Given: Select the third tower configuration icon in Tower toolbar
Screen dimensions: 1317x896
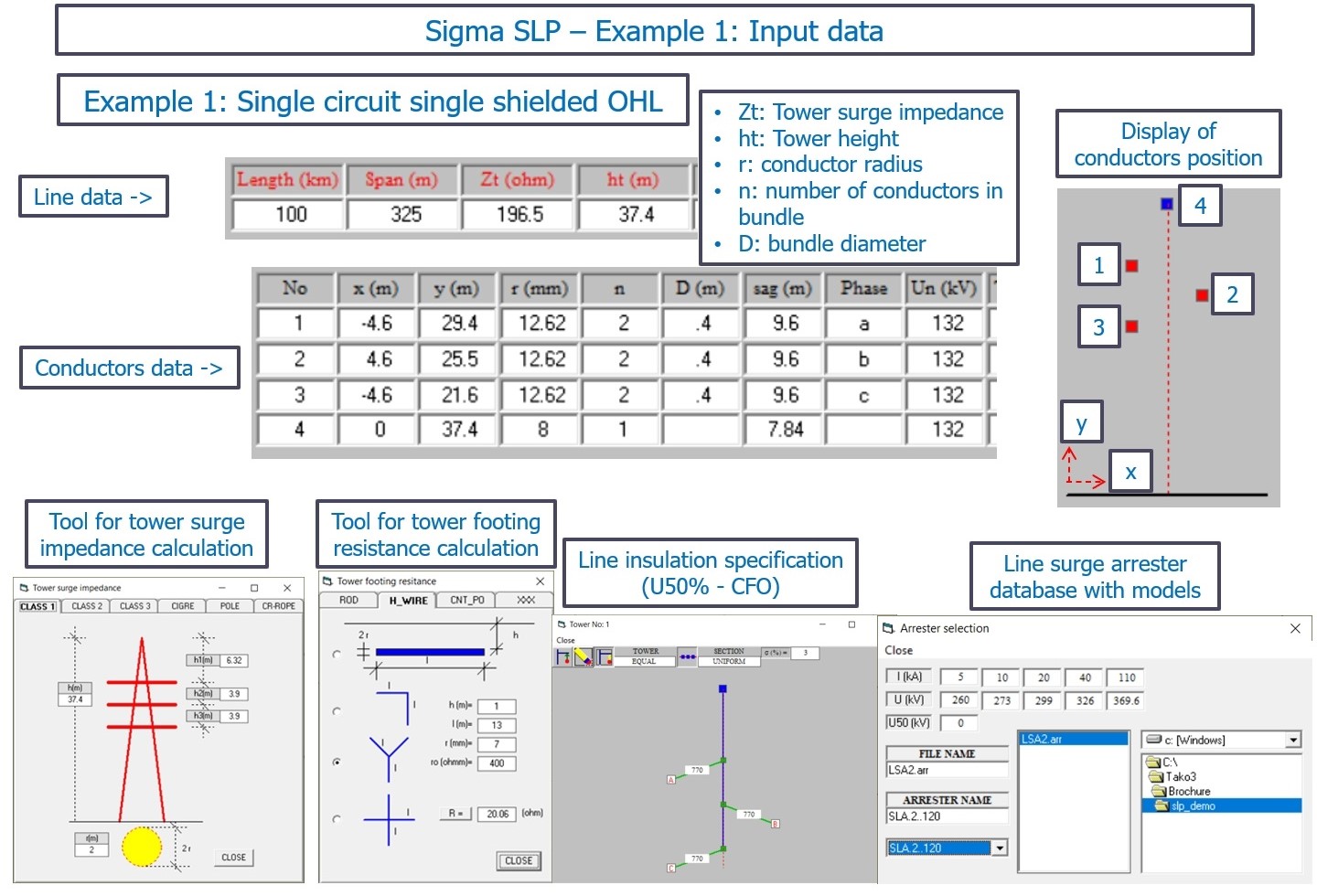Looking at the screenshot, I should click(x=604, y=656).
